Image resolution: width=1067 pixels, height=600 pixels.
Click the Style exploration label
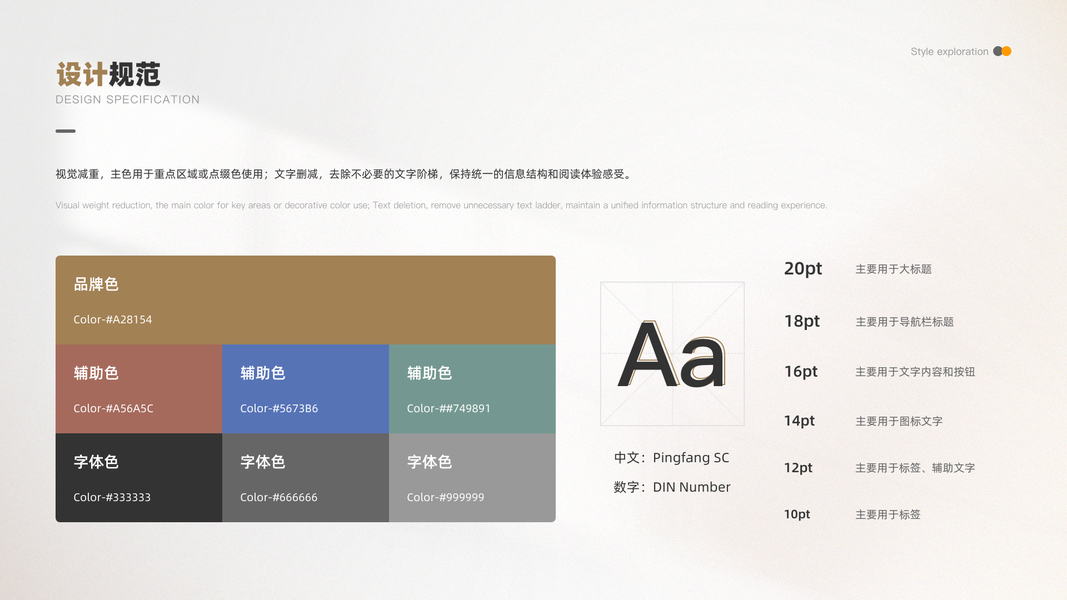point(949,52)
